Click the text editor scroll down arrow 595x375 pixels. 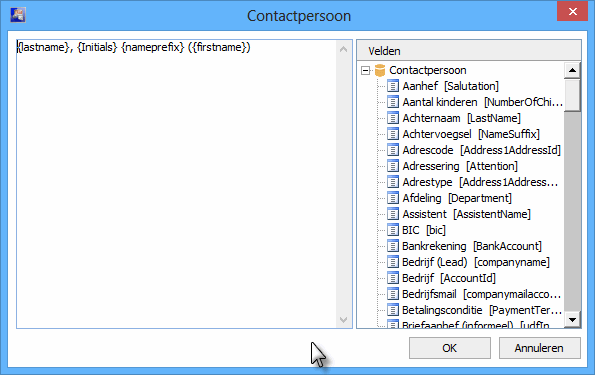343,320
